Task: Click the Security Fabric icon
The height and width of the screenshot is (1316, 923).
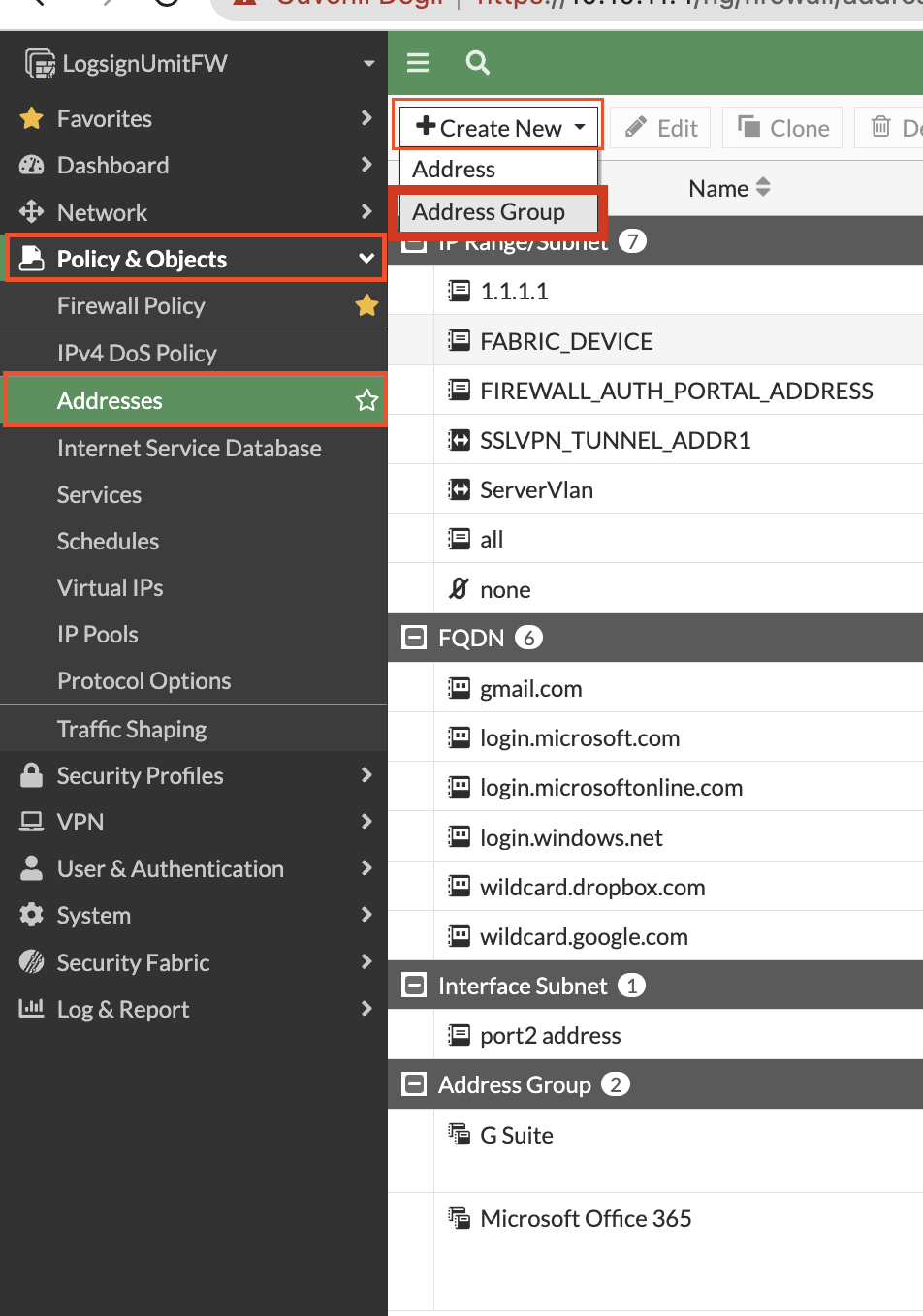Action: [32, 961]
